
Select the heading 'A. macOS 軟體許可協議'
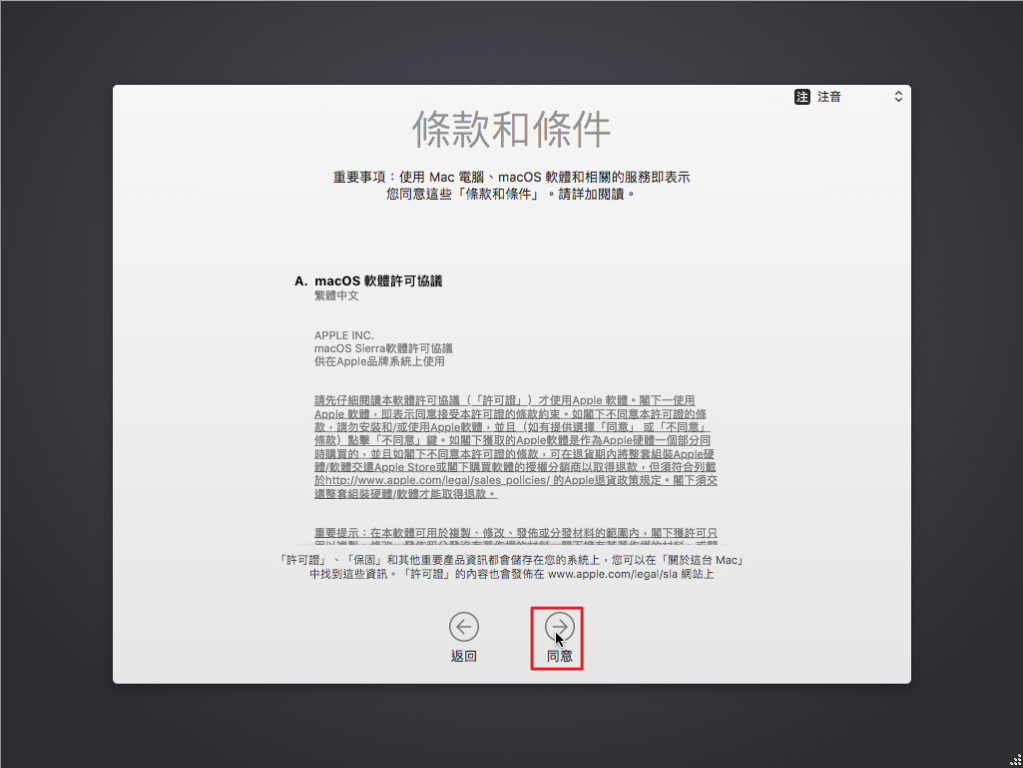pos(369,281)
